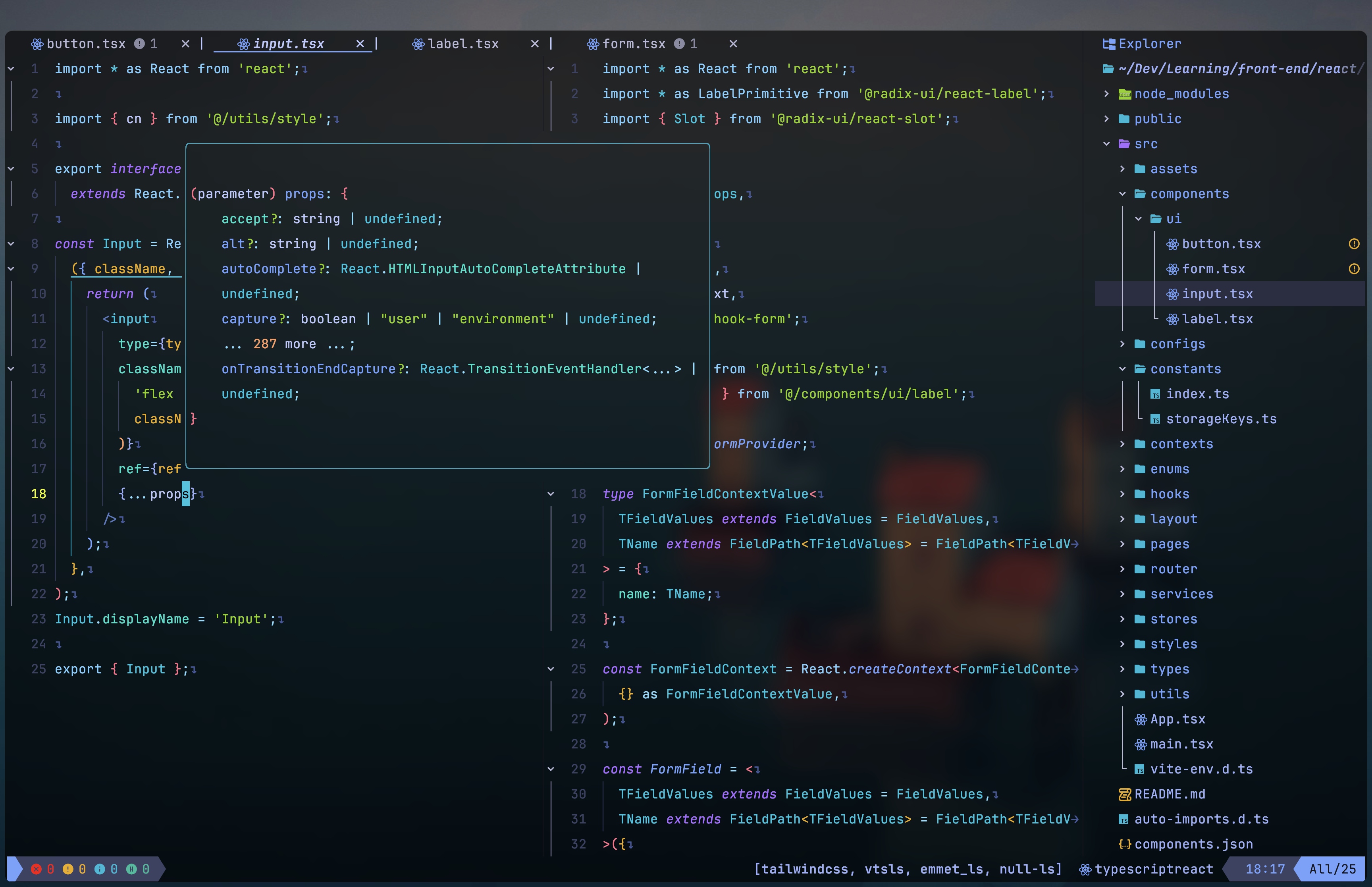Image resolution: width=1372 pixels, height=887 pixels.
Task: Click the typescriptreact filetype icon in statusline
Action: (x=1085, y=869)
